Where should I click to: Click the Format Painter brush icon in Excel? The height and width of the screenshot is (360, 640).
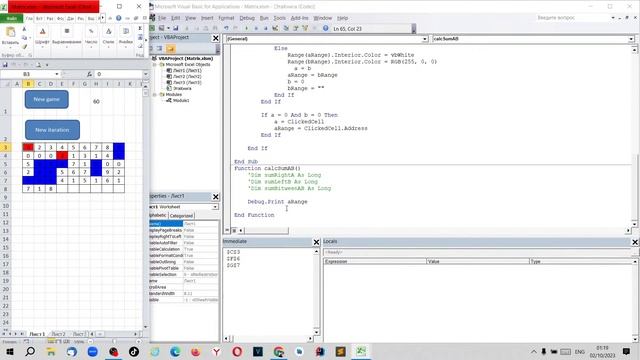click(x=24, y=47)
